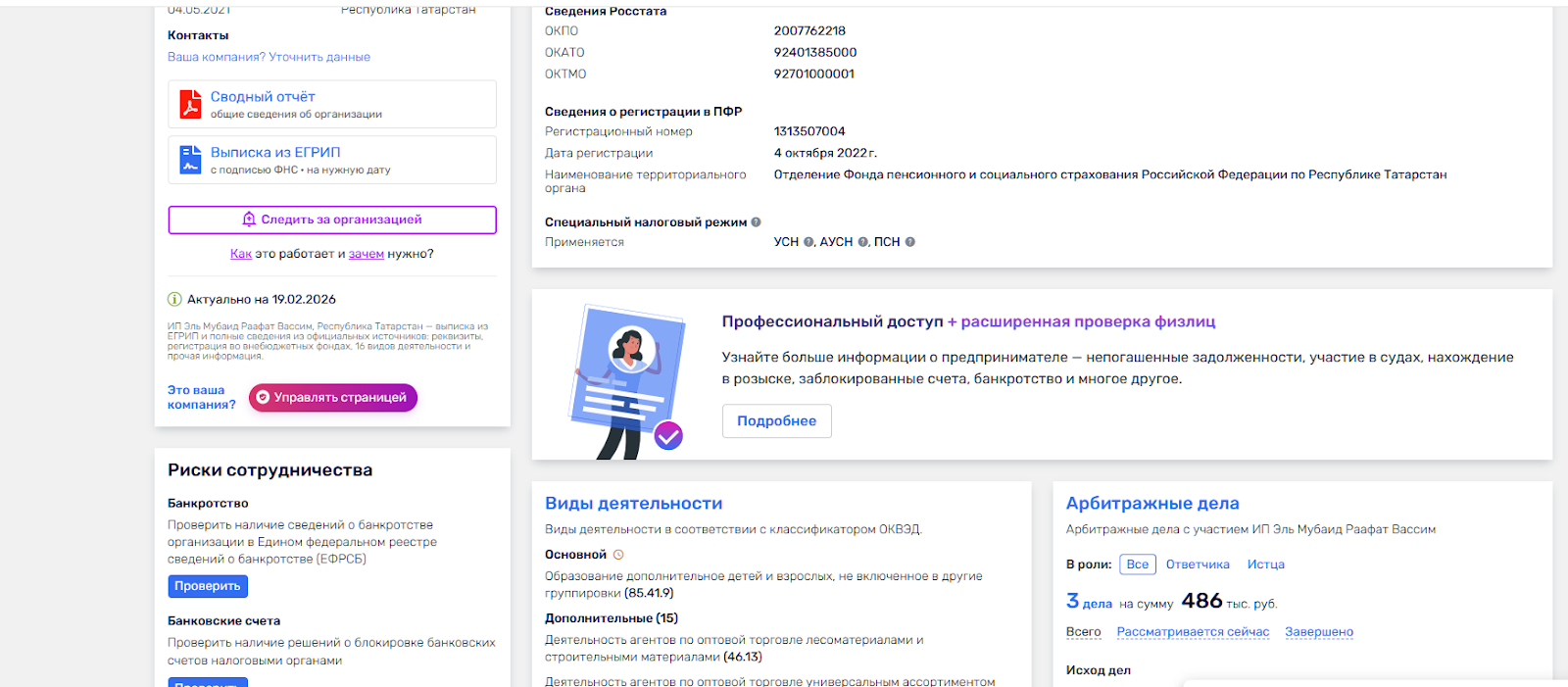Click Профессиональный доступ heading

point(833,321)
